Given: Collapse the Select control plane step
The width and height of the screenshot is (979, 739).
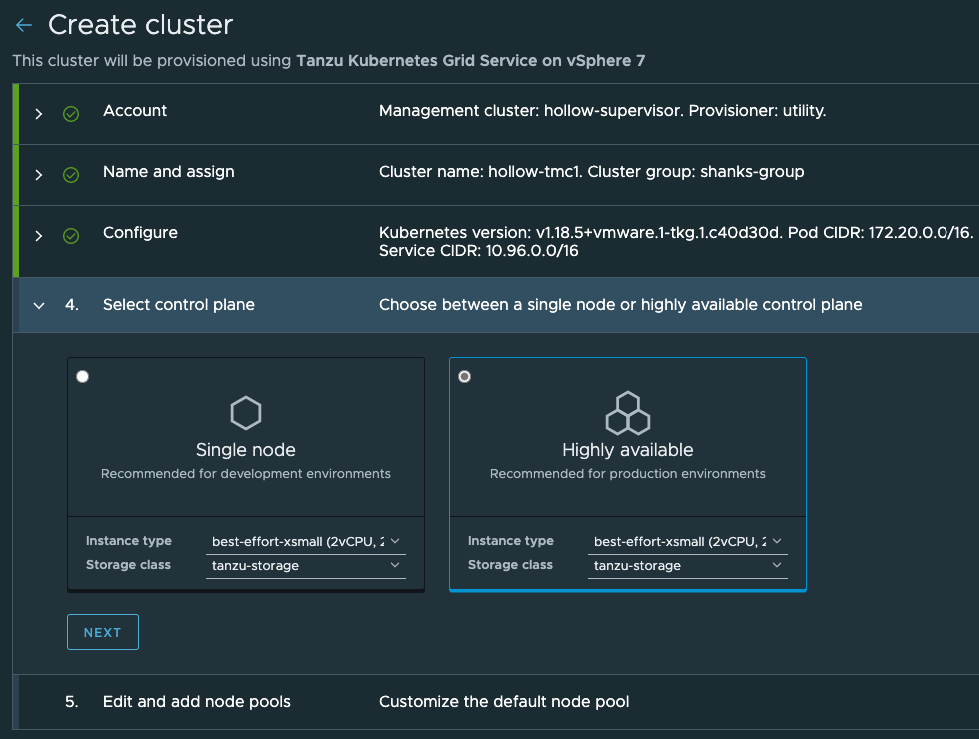Looking at the screenshot, I should point(39,306).
